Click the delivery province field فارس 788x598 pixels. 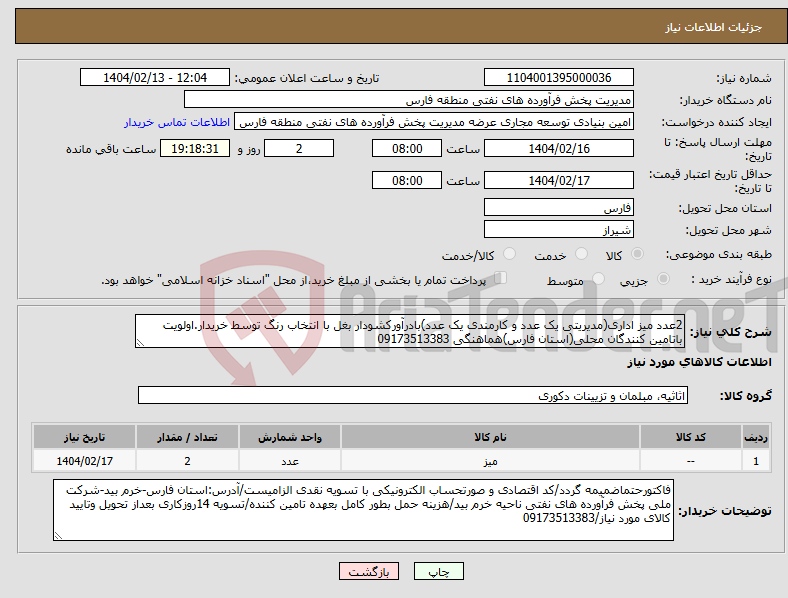pyautogui.click(x=559, y=207)
